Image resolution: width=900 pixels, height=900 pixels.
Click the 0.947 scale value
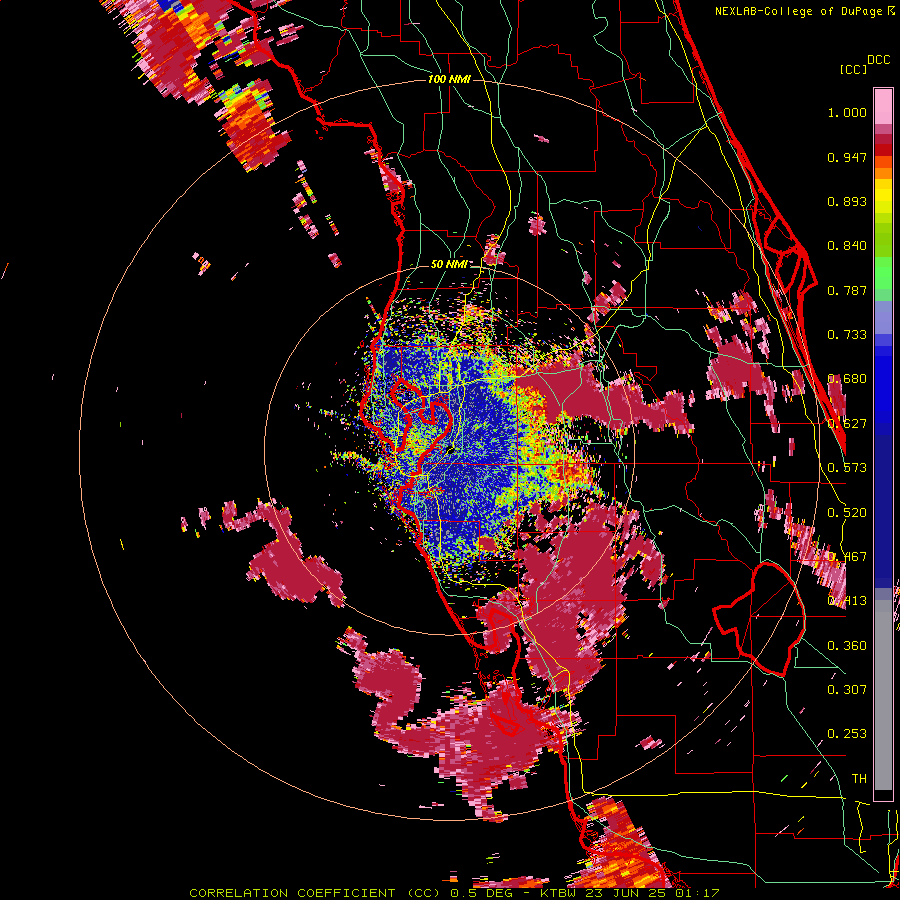[847, 157]
